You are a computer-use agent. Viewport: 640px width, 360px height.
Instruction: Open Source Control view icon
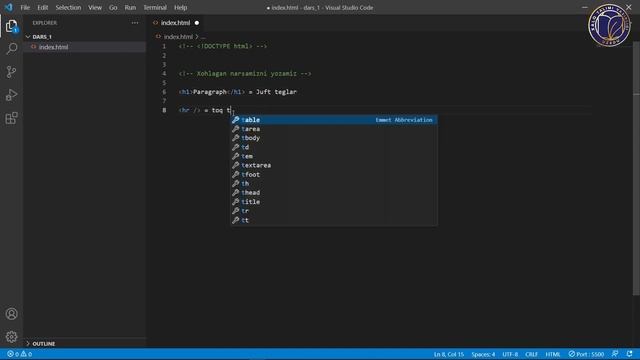click(x=11, y=72)
